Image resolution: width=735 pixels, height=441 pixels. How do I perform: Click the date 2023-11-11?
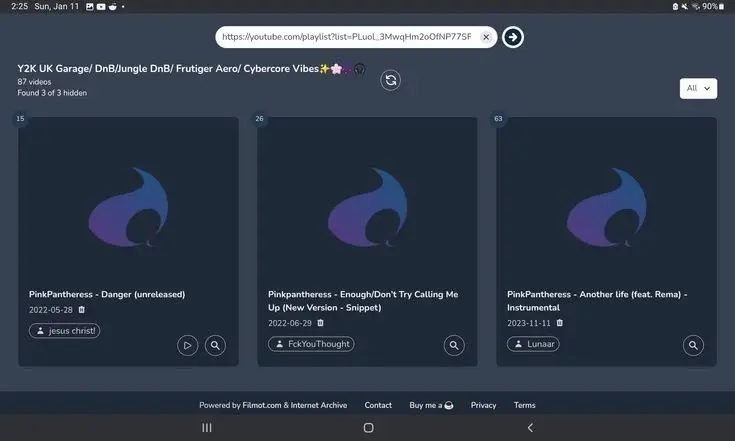tap(529, 323)
